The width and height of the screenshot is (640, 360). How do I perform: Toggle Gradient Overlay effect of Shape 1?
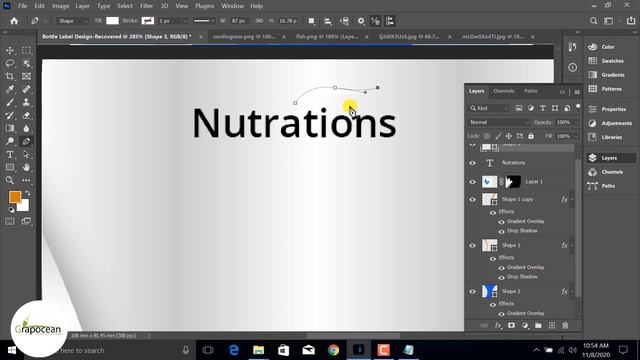coord(502,268)
